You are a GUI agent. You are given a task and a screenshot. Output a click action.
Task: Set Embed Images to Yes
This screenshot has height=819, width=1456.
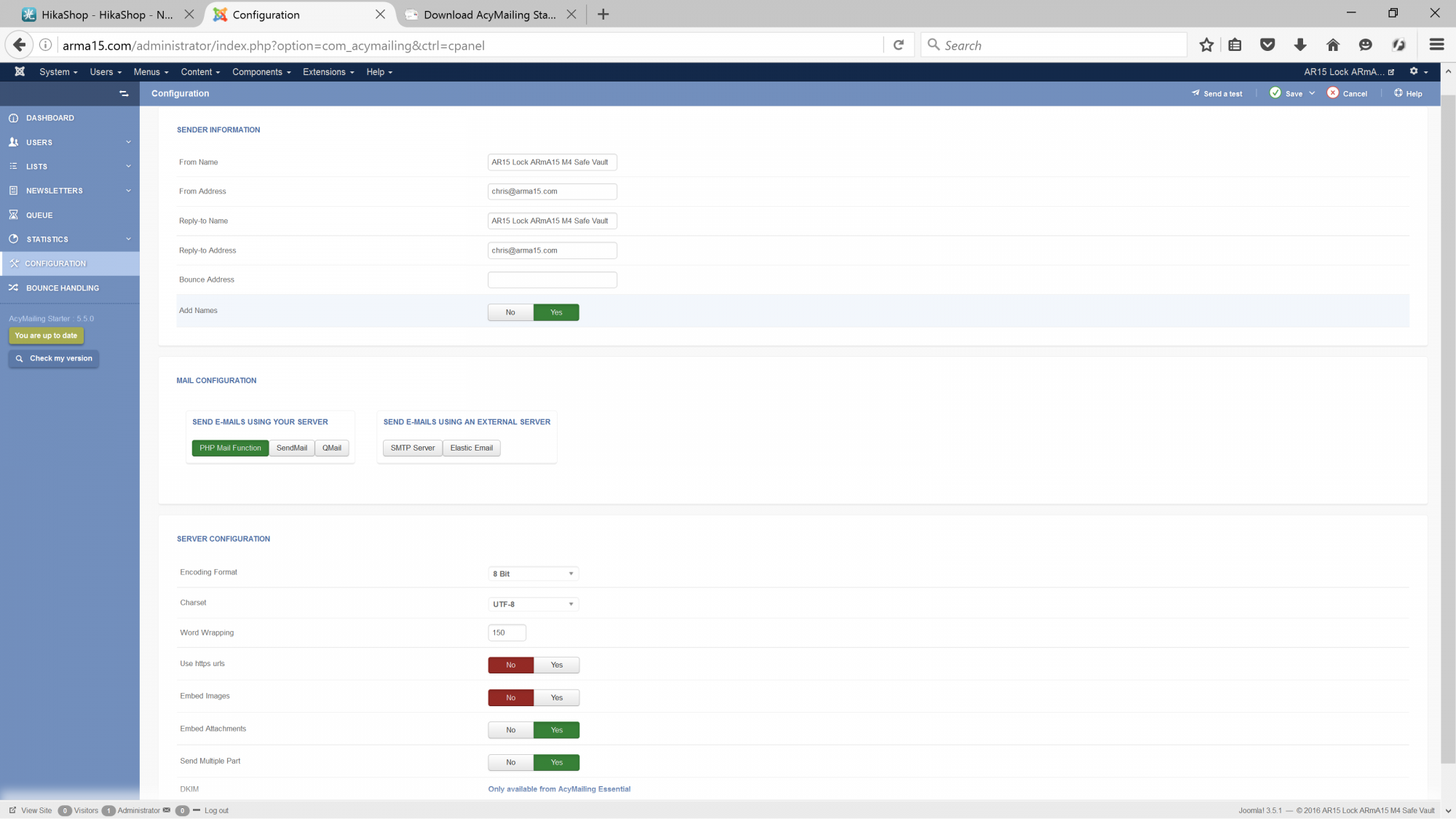[x=556, y=697]
